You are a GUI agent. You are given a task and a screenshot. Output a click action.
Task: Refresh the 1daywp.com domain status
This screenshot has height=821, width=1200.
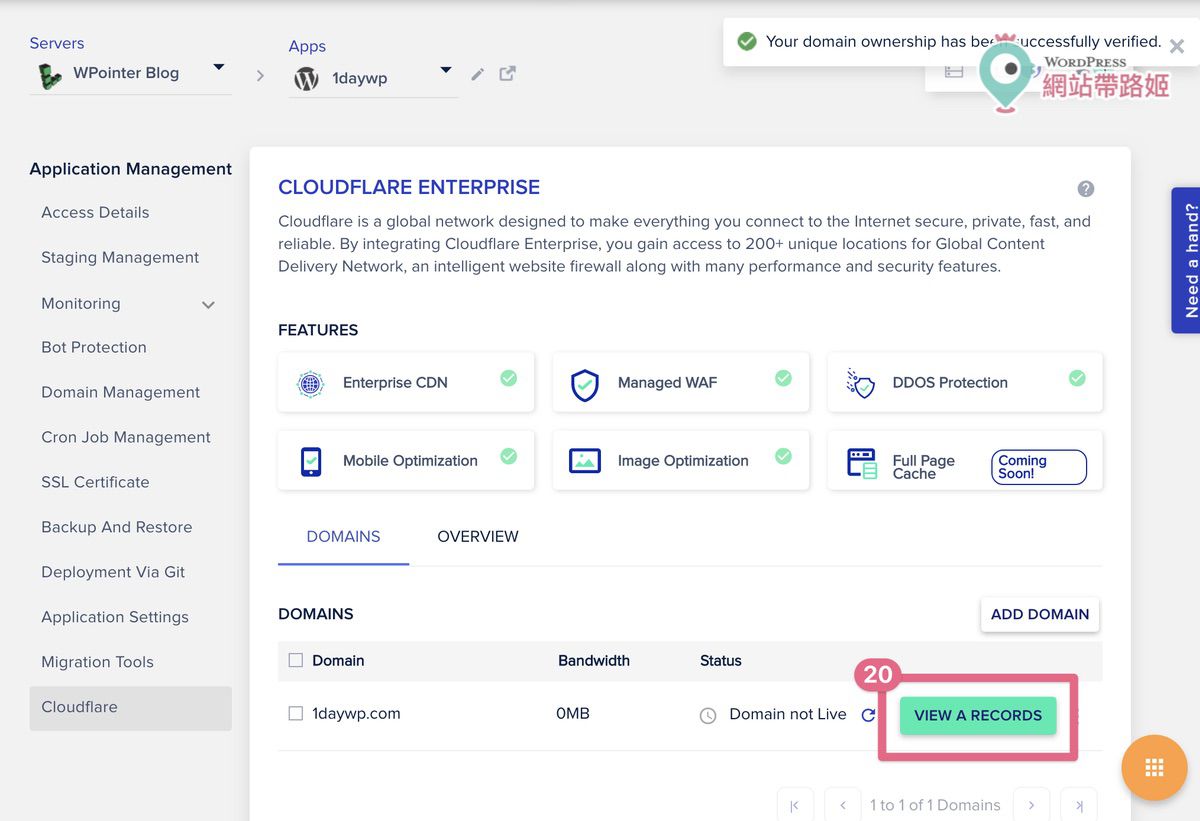click(868, 715)
